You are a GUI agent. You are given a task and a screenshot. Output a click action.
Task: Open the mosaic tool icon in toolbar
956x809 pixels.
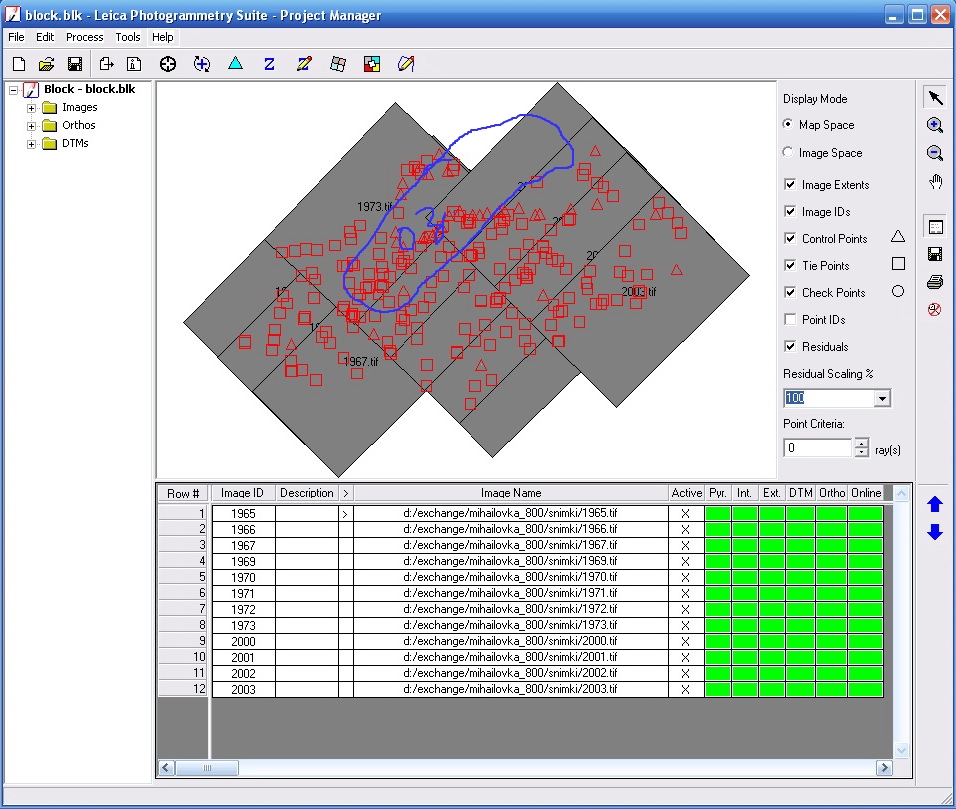click(x=371, y=64)
